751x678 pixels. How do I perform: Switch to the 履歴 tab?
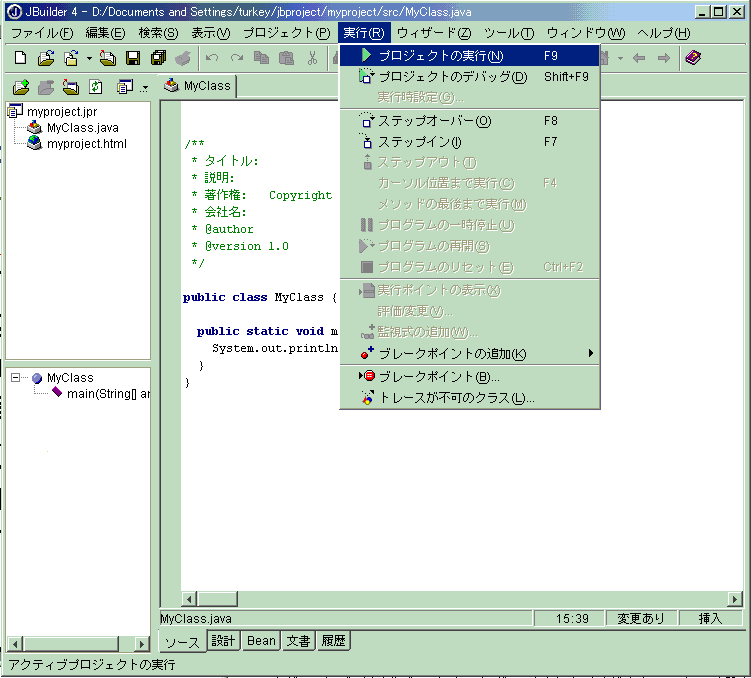[x=333, y=641]
